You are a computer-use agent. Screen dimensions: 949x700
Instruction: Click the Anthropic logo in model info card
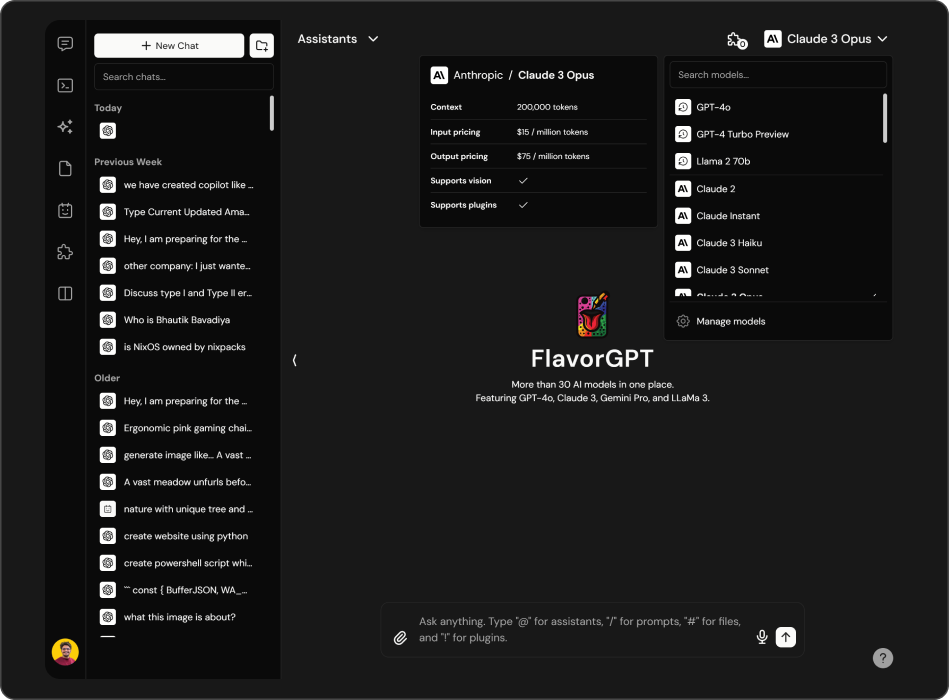pos(439,75)
